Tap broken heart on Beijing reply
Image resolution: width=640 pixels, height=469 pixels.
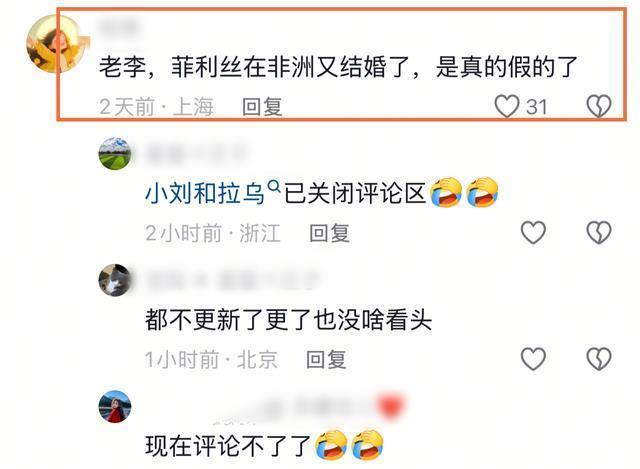click(599, 359)
